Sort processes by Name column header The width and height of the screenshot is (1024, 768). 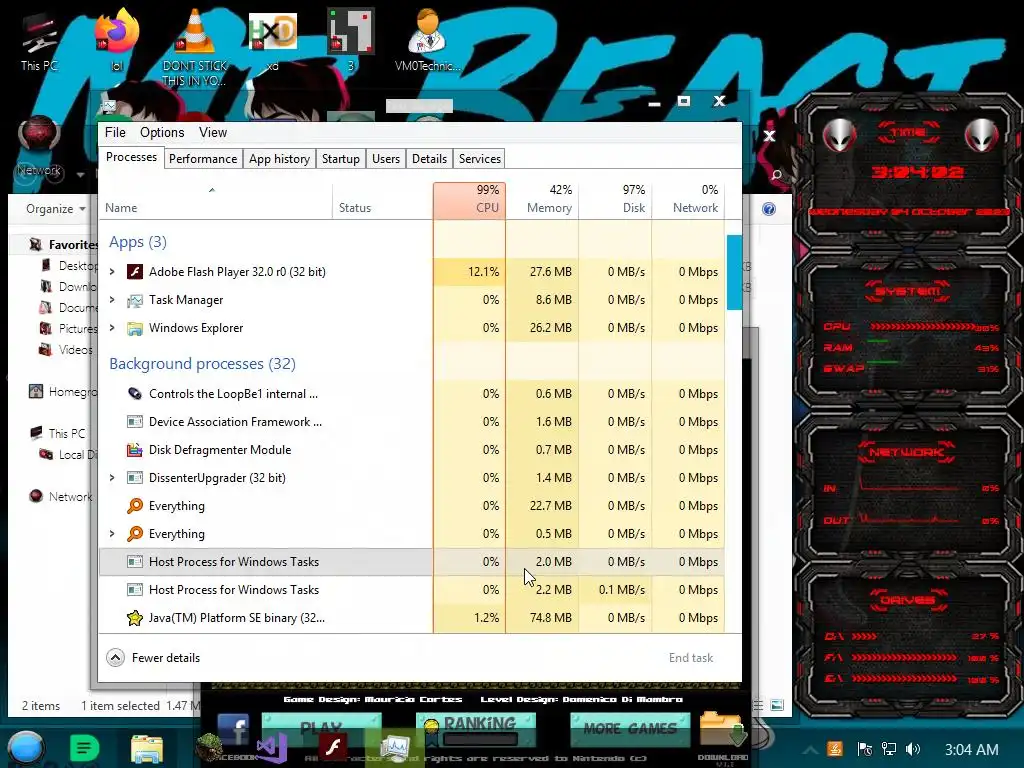coord(216,199)
